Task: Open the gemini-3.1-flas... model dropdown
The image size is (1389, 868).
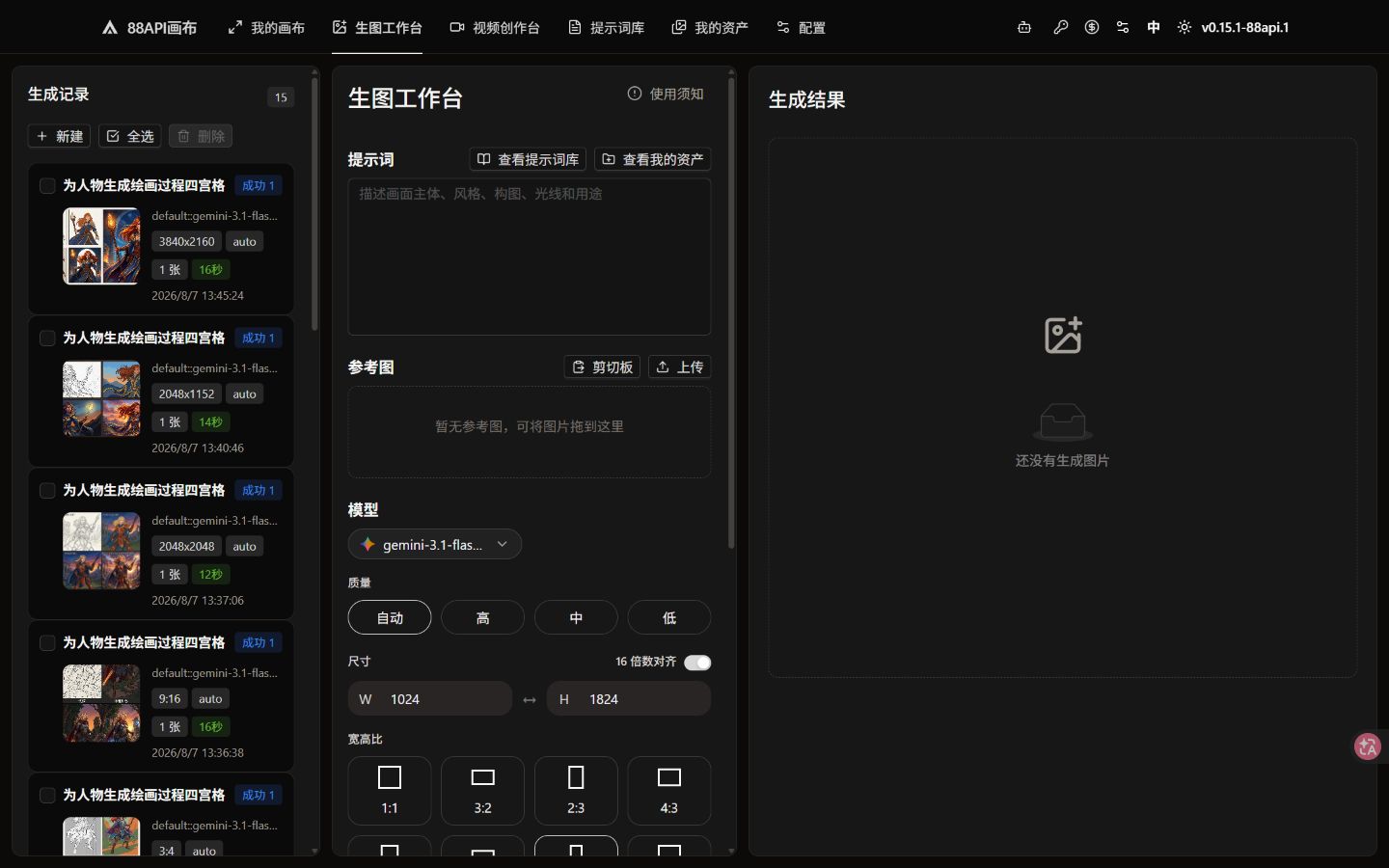Action: click(x=435, y=544)
